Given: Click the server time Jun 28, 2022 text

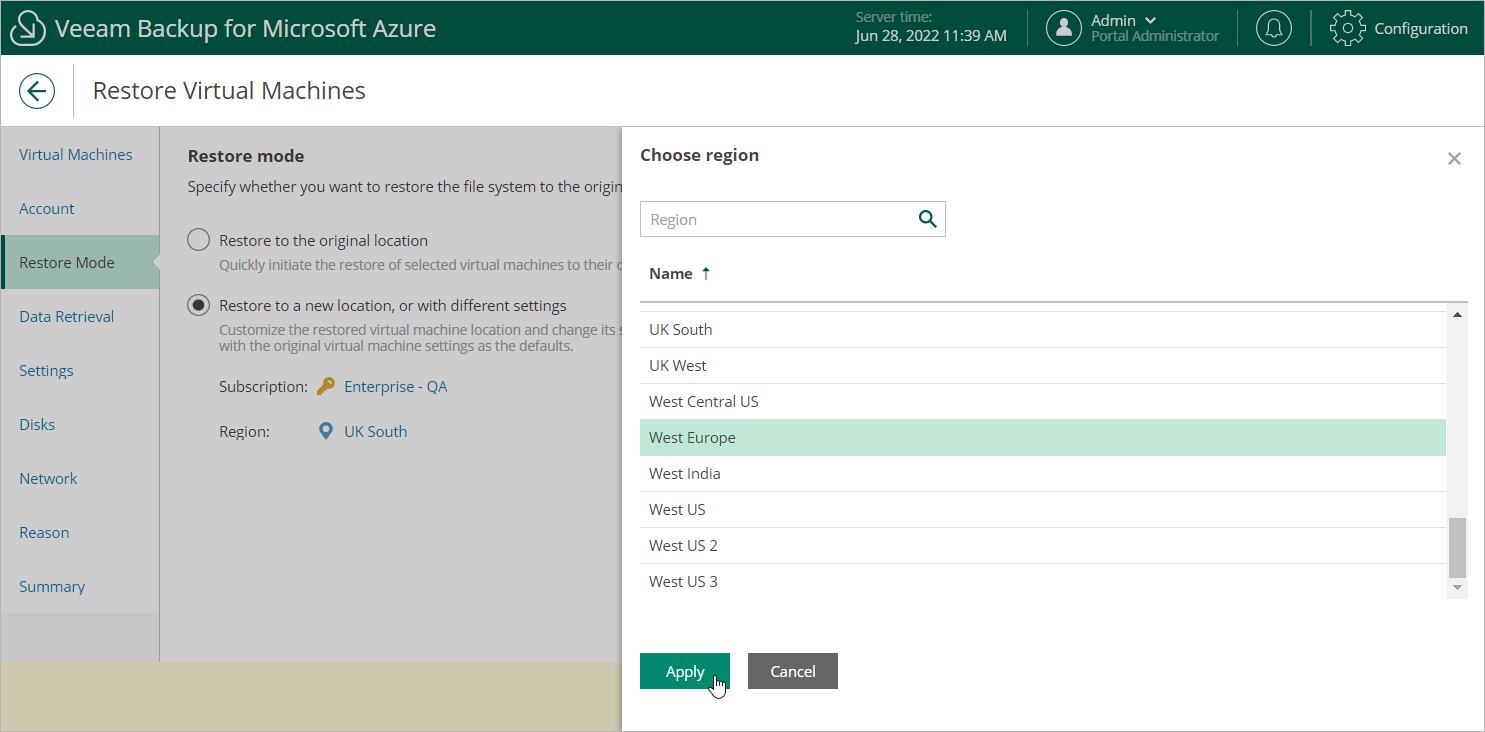Looking at the screenshot, I should 931,36.
